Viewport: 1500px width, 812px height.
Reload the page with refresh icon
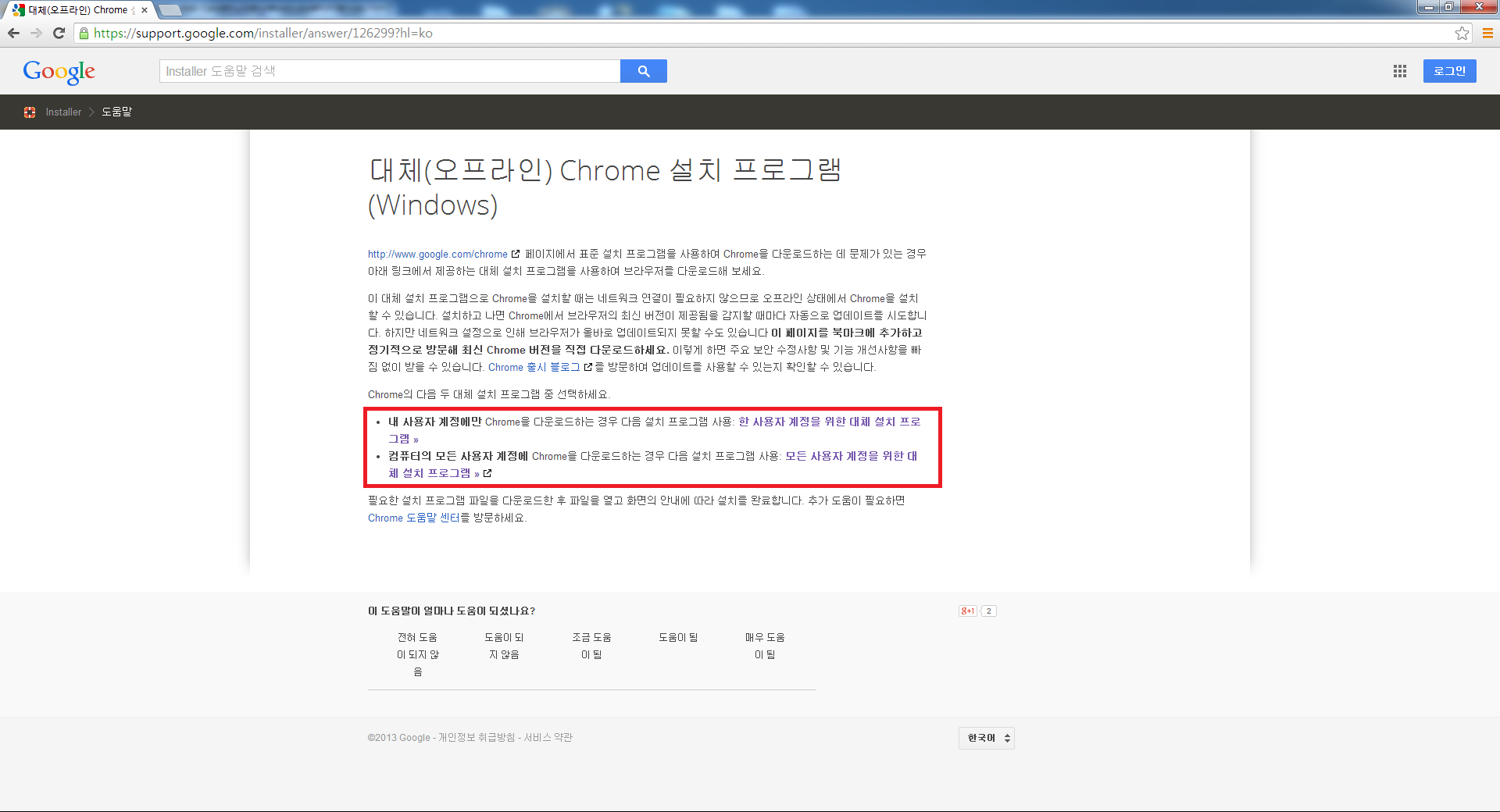click(59, 33)
